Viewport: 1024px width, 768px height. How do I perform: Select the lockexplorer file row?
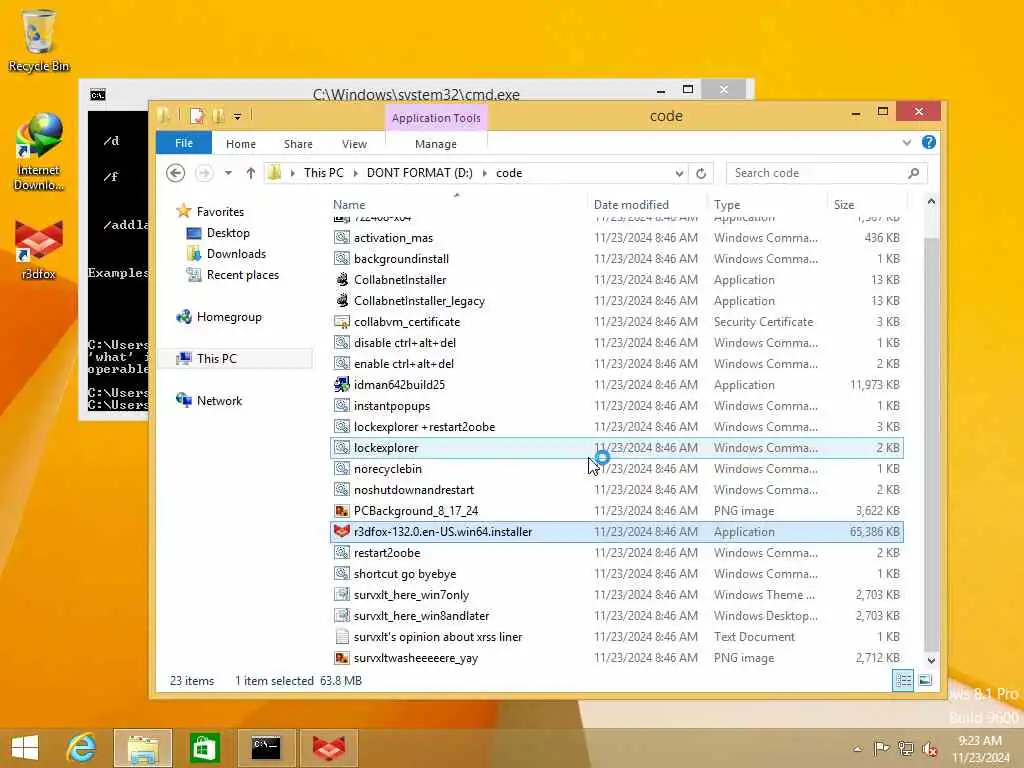617,448
